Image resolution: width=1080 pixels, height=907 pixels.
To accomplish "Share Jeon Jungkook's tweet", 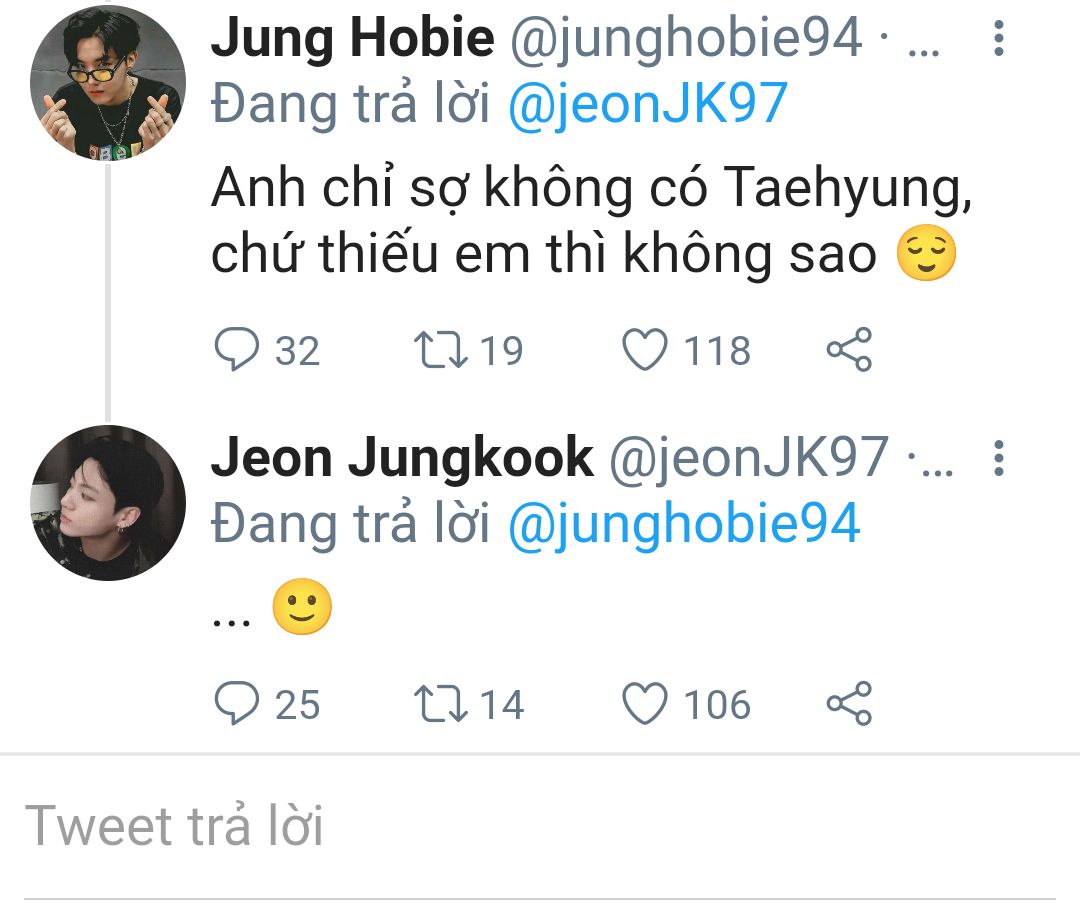I will (x=849, y=704).
